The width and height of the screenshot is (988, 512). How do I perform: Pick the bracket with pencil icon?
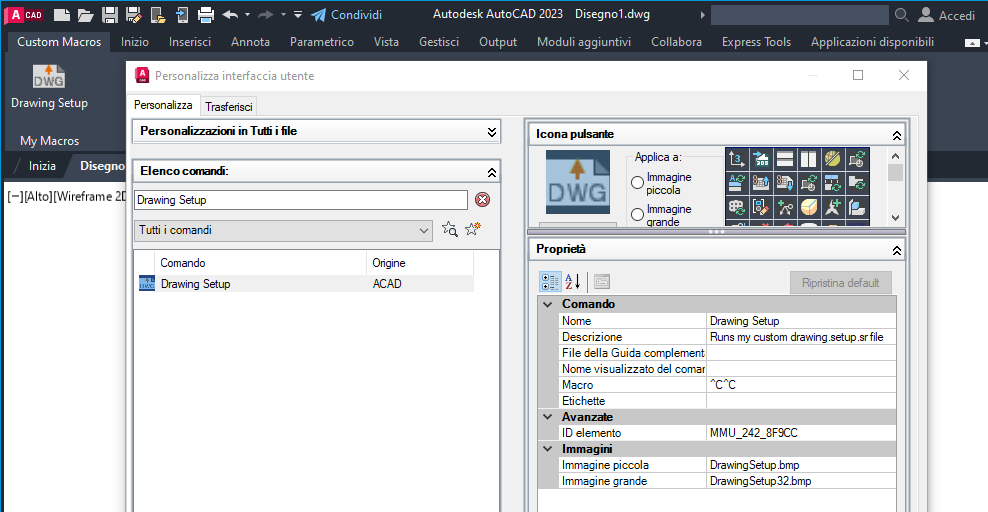[x=761, y=207]
